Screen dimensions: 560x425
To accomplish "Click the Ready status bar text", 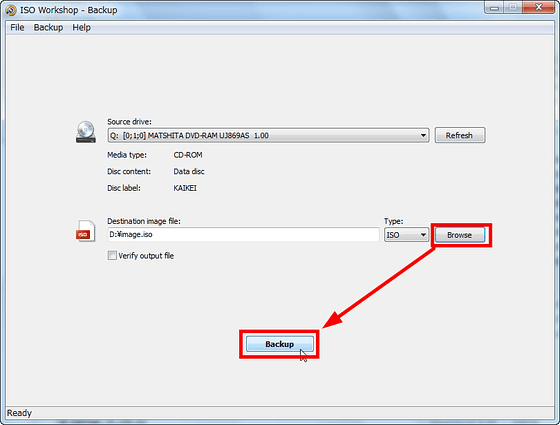I will click(x=19, y=413).
